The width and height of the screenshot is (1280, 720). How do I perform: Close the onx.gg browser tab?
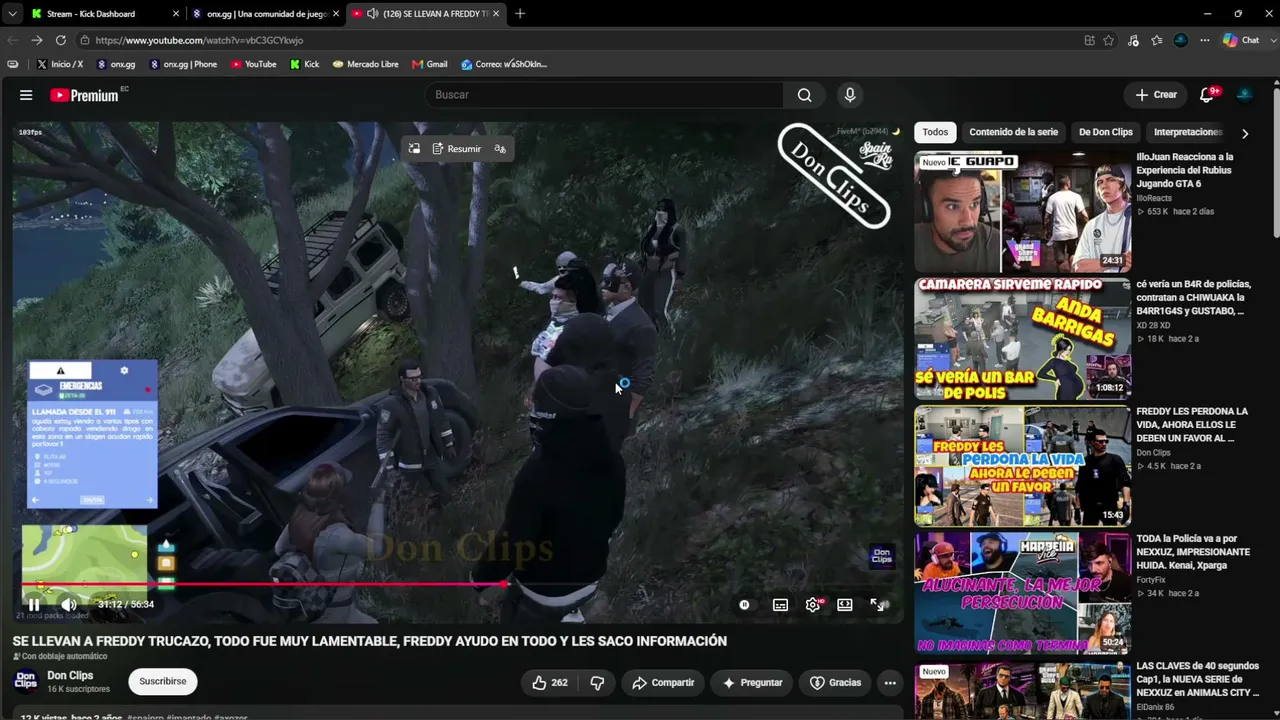[335, 14]
